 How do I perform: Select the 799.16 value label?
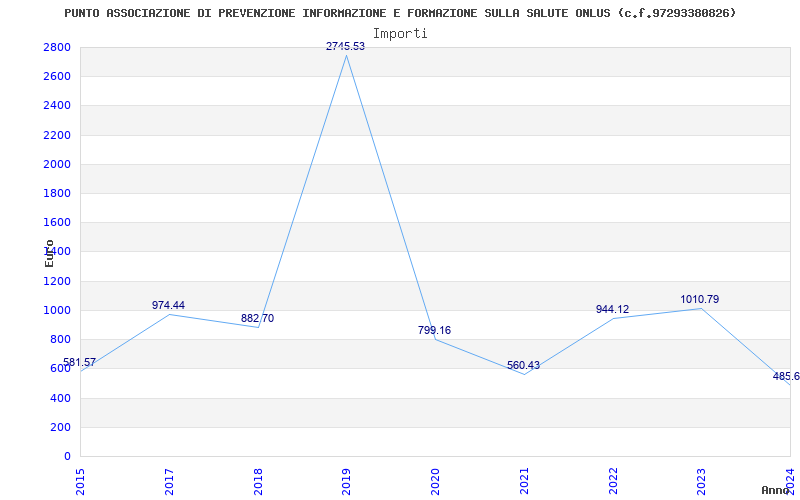(434, 330)
